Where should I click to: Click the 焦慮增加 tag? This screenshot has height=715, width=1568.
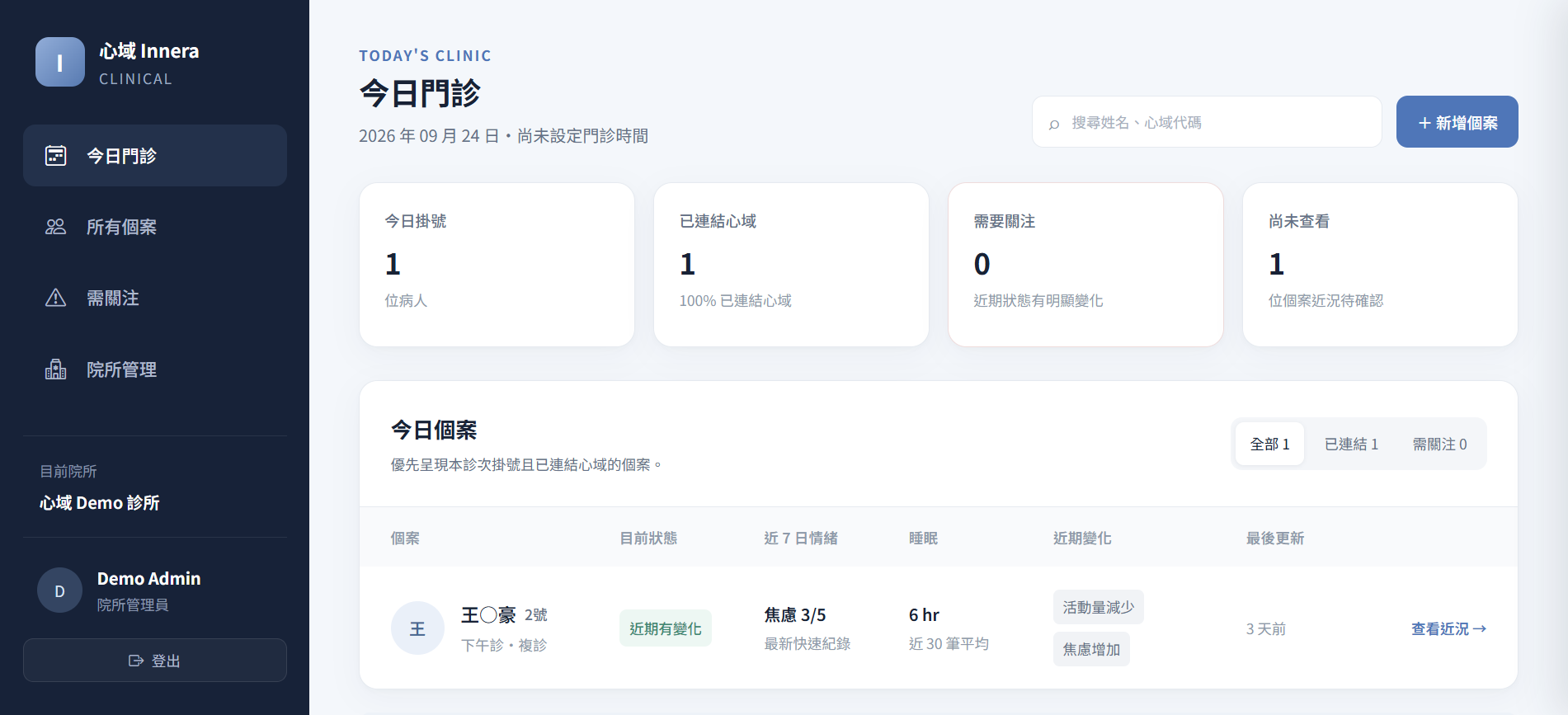[x=1091, y=649]
